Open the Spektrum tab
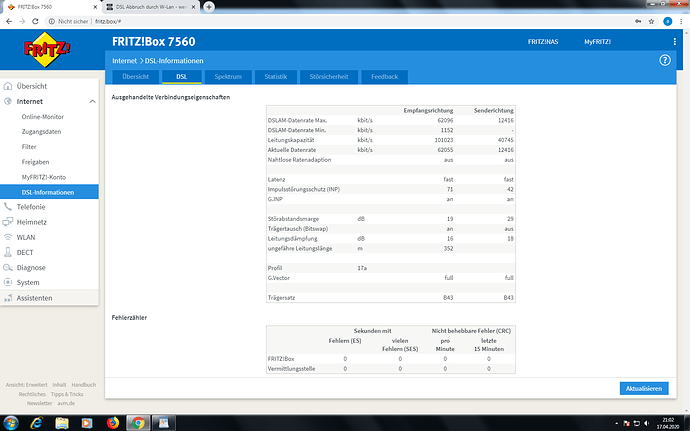690x431 pixels. (228, 77)
